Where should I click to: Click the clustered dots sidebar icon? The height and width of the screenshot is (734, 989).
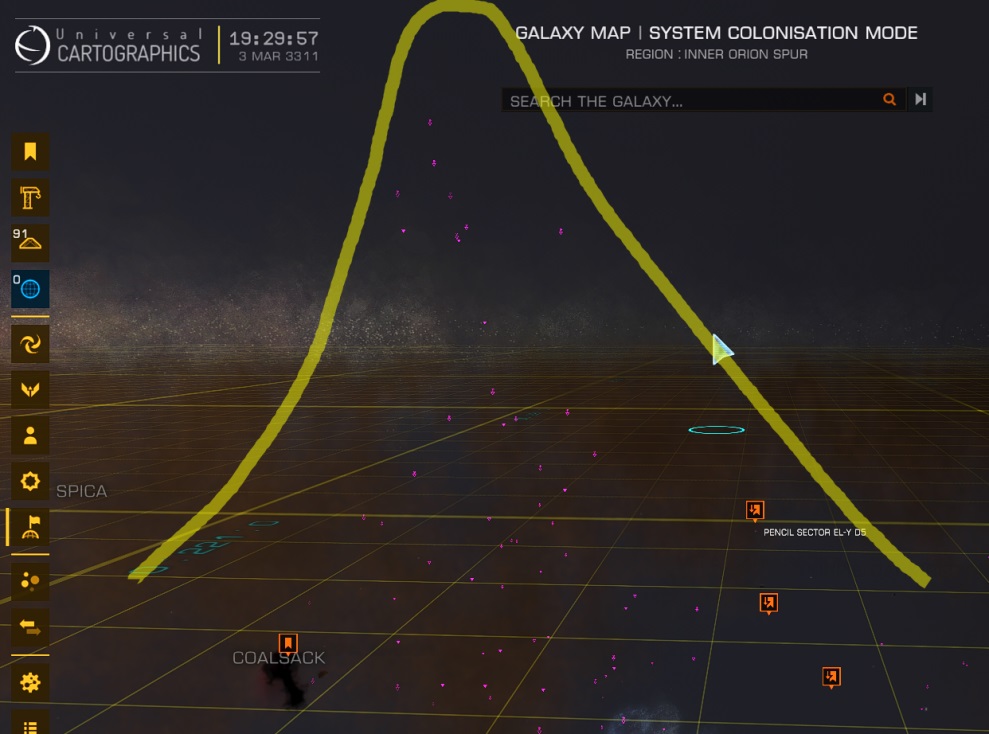tap(30, 581)
